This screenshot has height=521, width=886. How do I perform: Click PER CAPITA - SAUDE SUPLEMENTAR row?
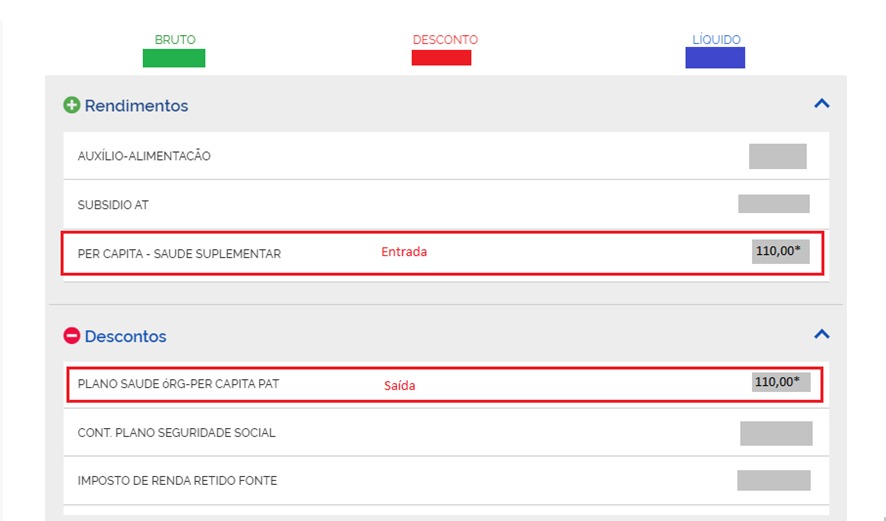(x=179, y=254)
